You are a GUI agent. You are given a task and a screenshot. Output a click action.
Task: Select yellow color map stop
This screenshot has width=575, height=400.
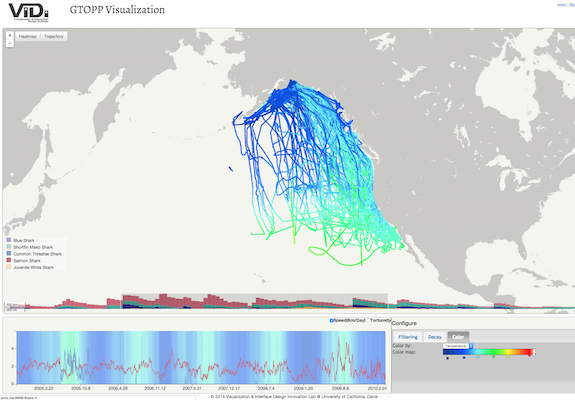(x=508, y=356)
